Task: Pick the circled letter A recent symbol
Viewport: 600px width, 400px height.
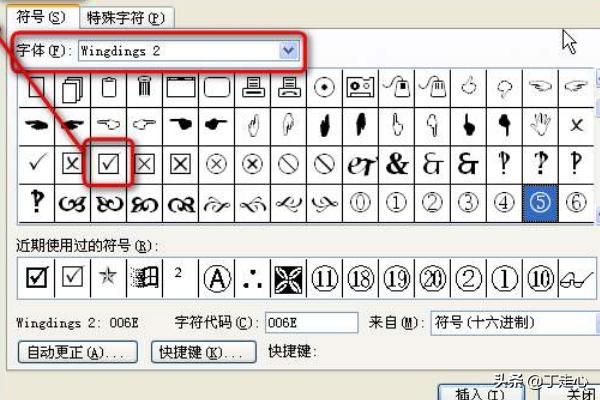Action: click(x=217, y=278)
